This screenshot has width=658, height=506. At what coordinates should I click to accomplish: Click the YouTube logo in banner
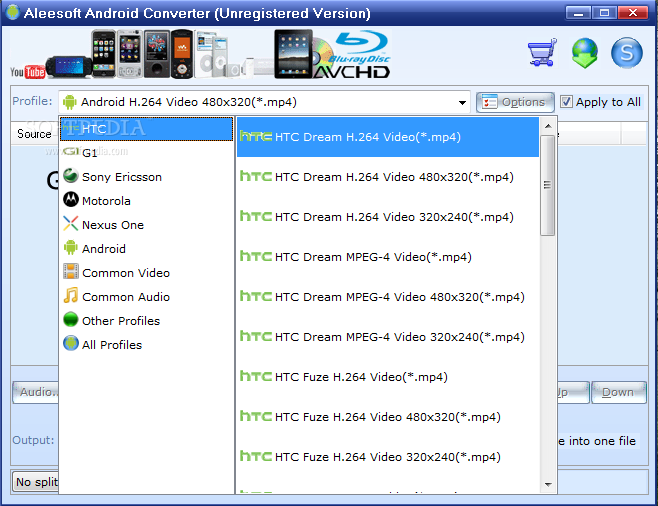pos(28,72)
